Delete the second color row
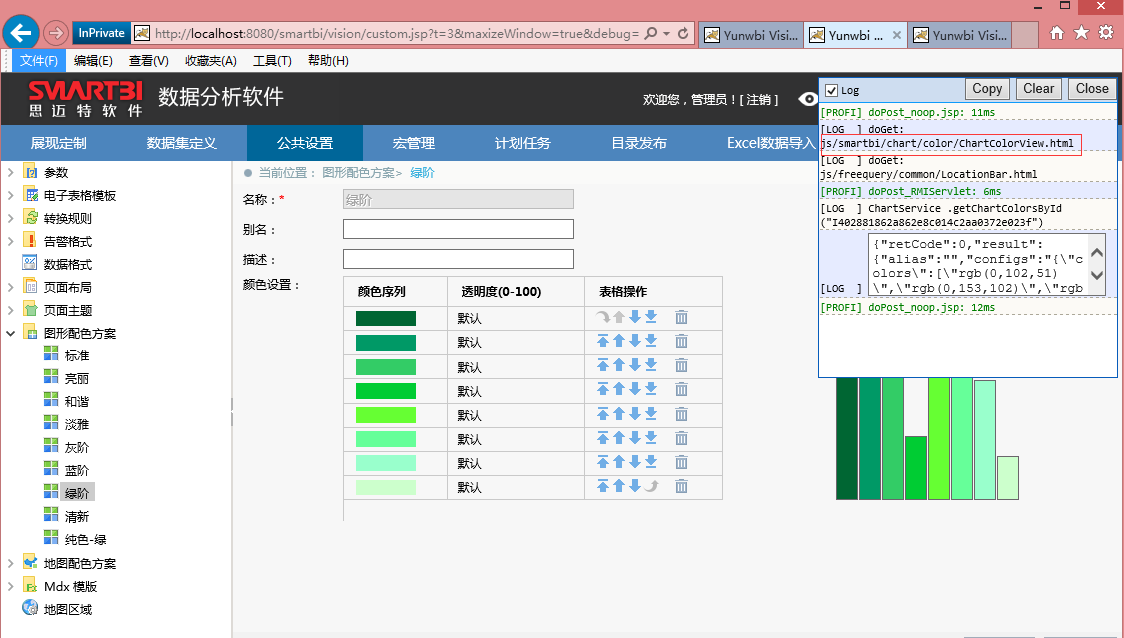The width and height of the screenshot is (1124, 638). [681, 341]
